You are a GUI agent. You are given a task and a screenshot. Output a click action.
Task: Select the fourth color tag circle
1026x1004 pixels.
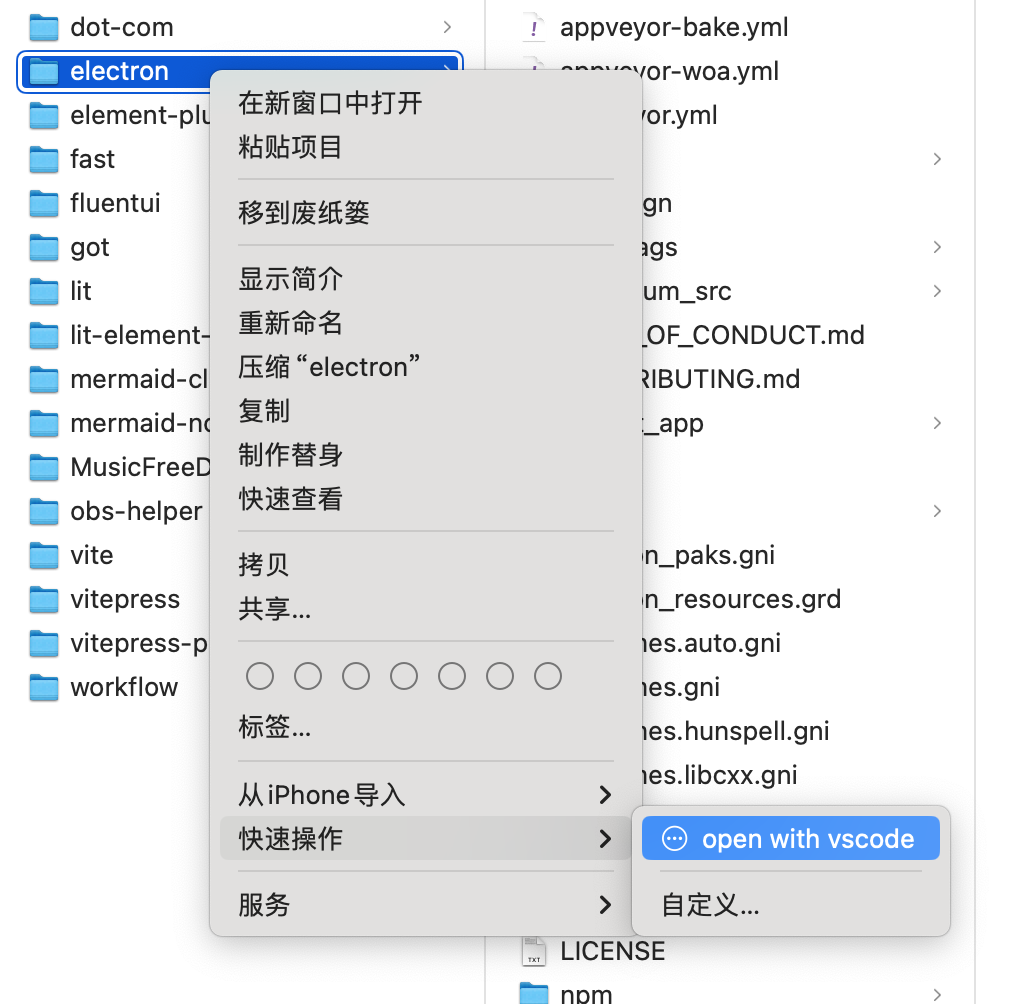[x=404, y=676]
